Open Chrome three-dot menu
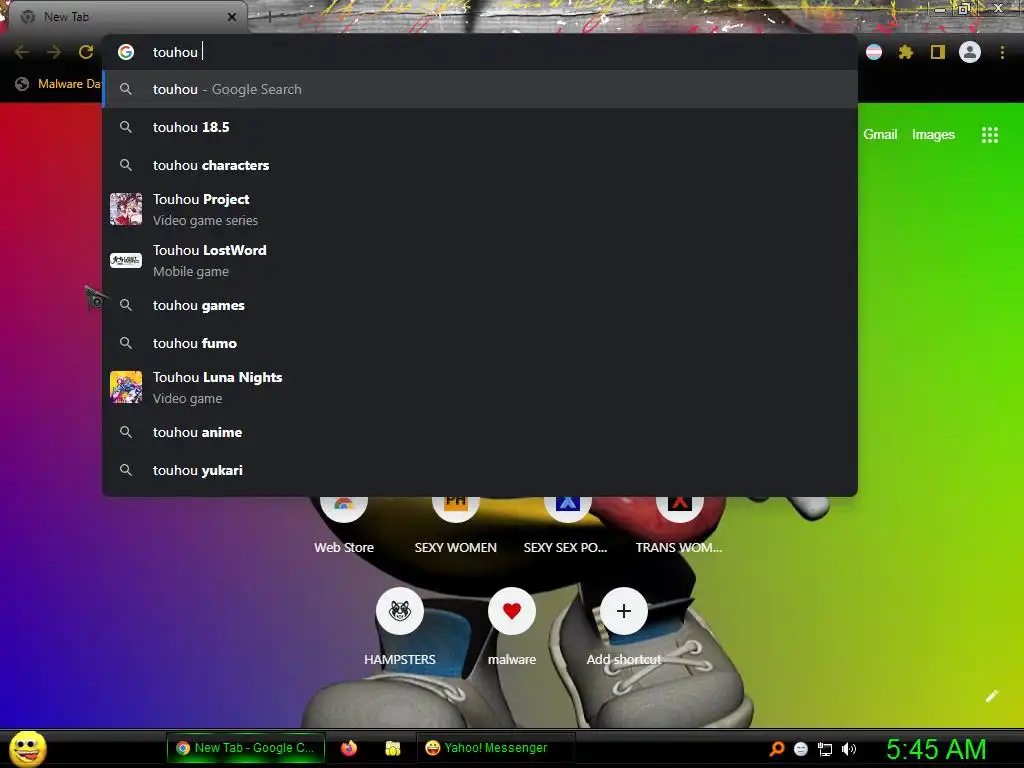Image resolution: width=1024 pixels, height=768 pixels. 1002,52
